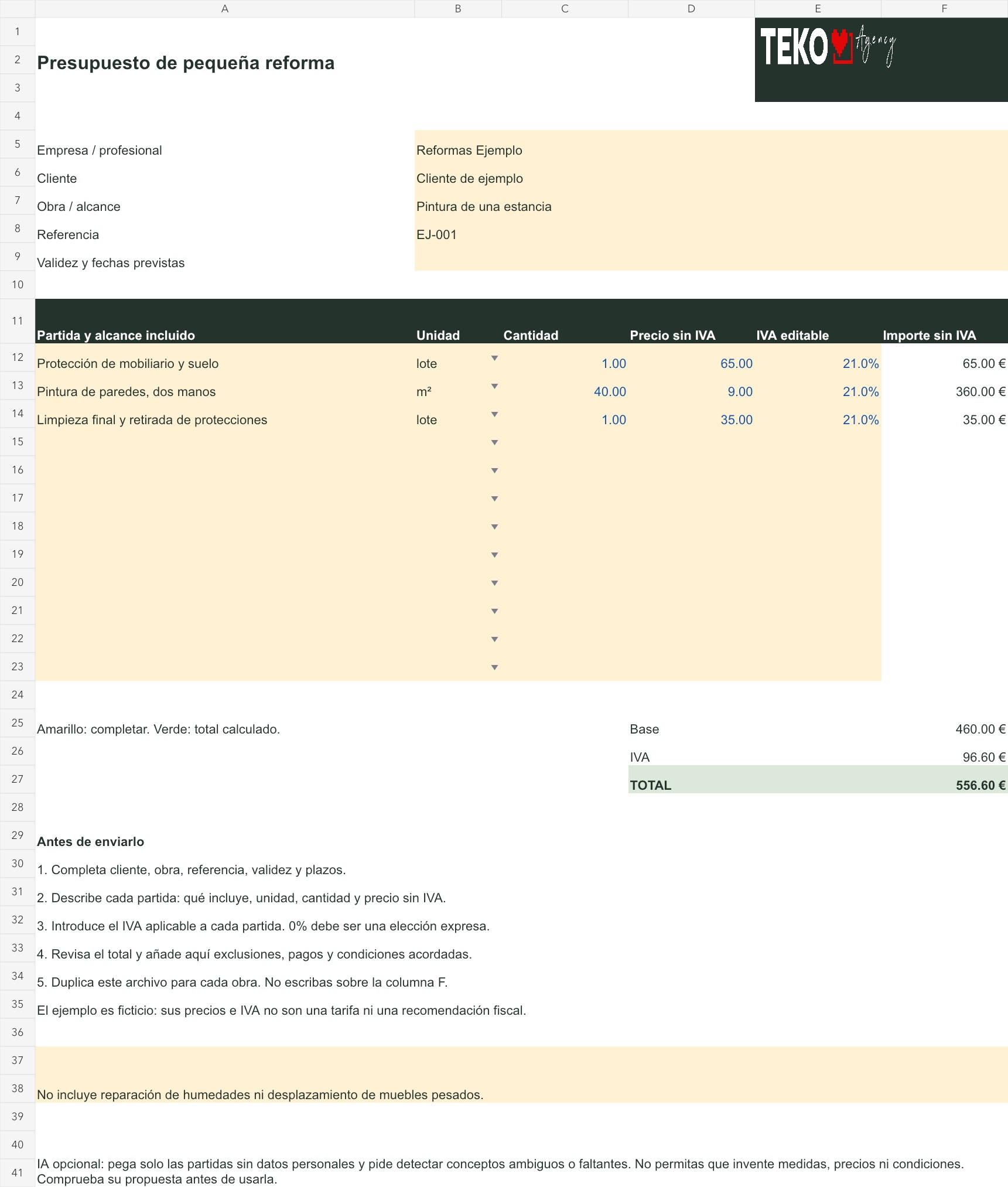Select column D header

coord(691,9)
